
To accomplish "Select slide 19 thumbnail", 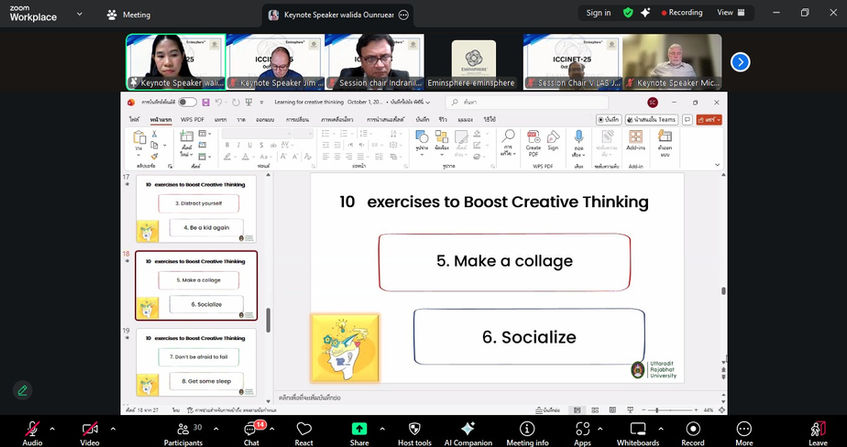I will point(196,362).
